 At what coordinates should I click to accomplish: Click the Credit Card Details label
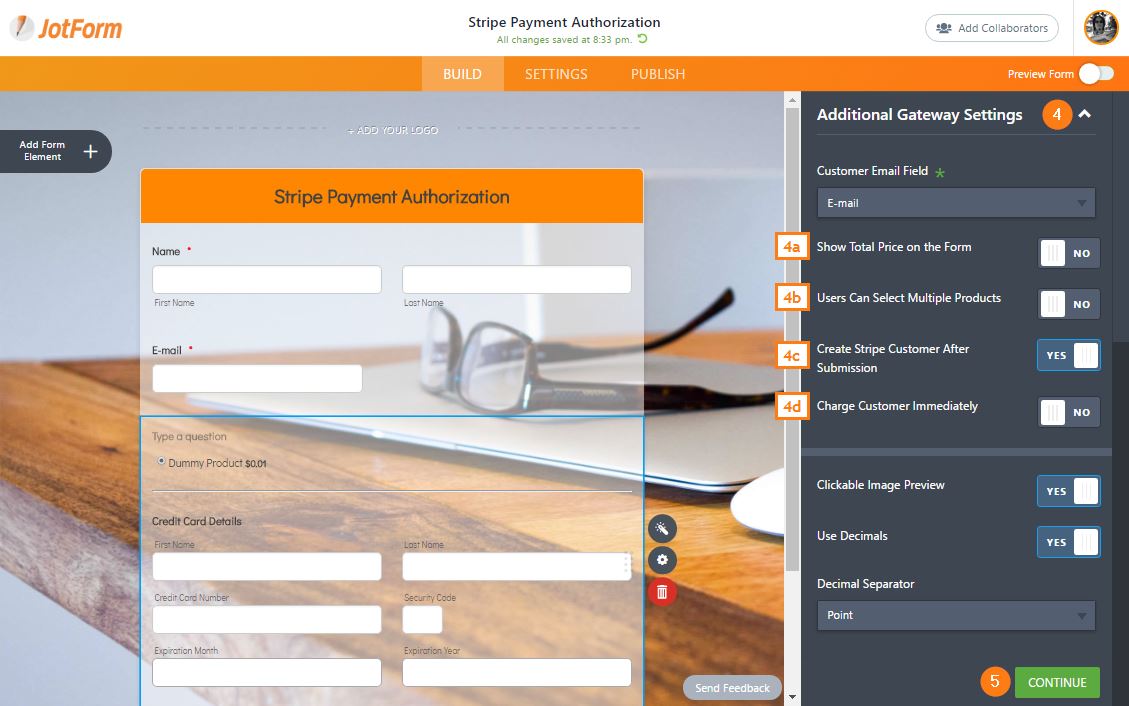[x=197, y=521]
